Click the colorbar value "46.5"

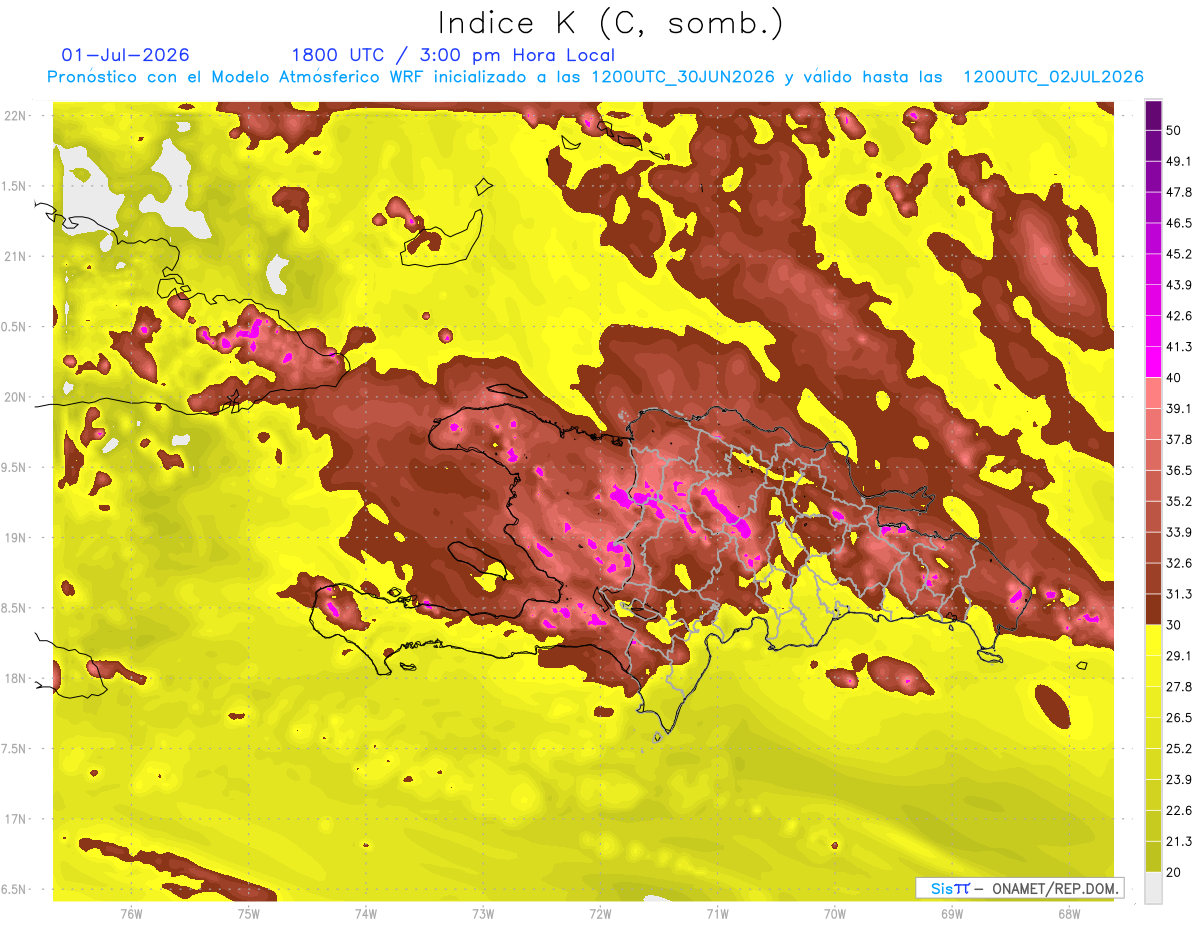(x=1179, y=223)
